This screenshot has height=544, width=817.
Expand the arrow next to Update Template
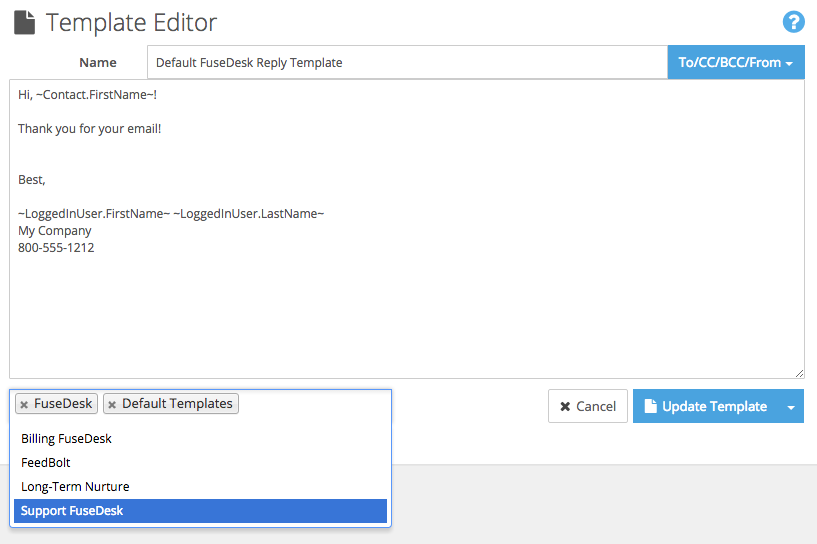791,407
